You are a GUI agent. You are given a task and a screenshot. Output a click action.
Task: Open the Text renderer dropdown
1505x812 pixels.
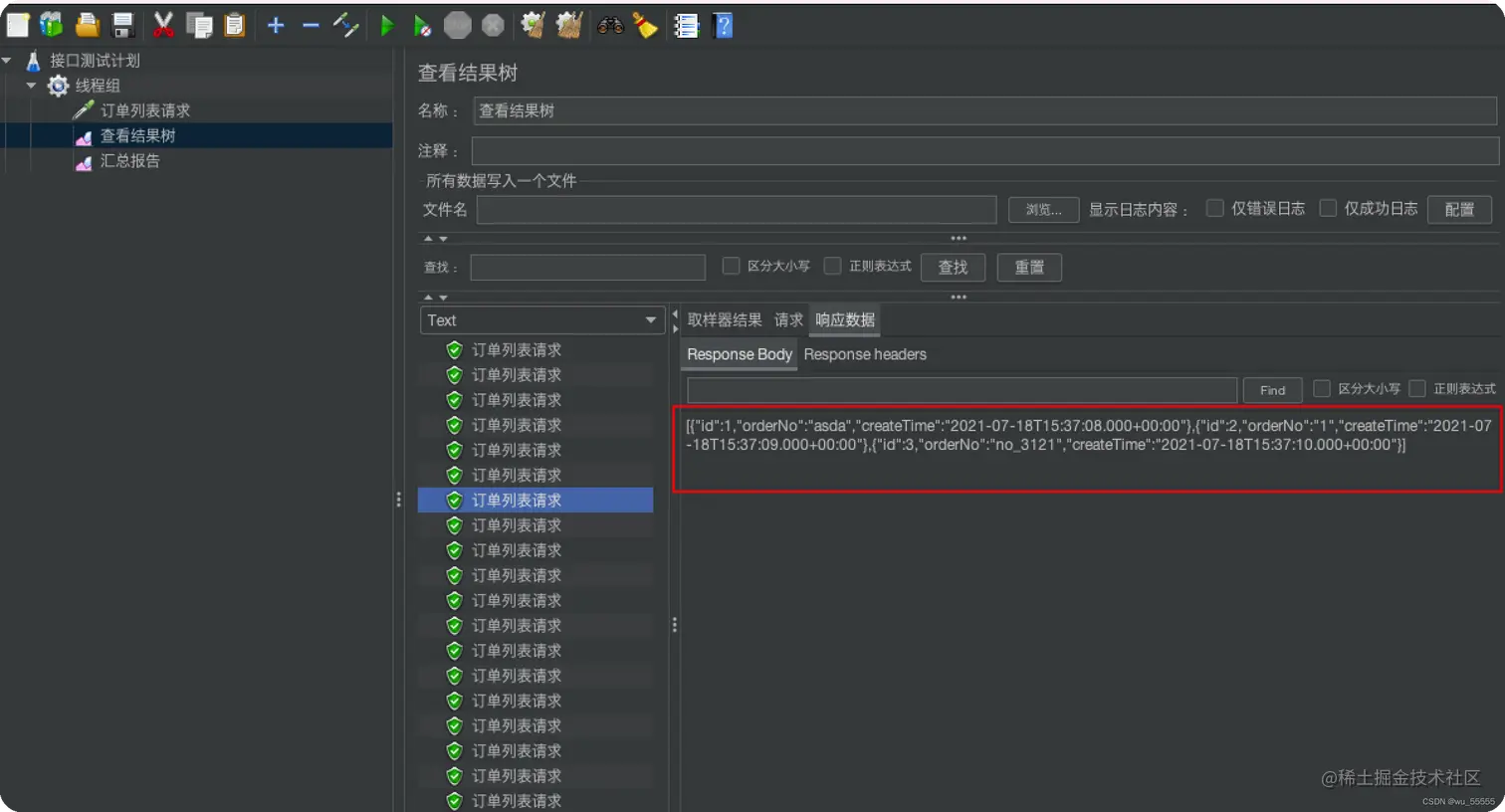542,320
